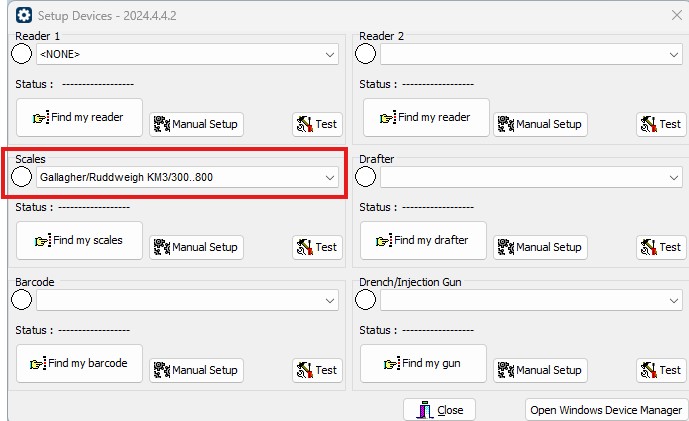
Task: Open Manual Setup for Barcode
Action: click(x=196, y=370)
